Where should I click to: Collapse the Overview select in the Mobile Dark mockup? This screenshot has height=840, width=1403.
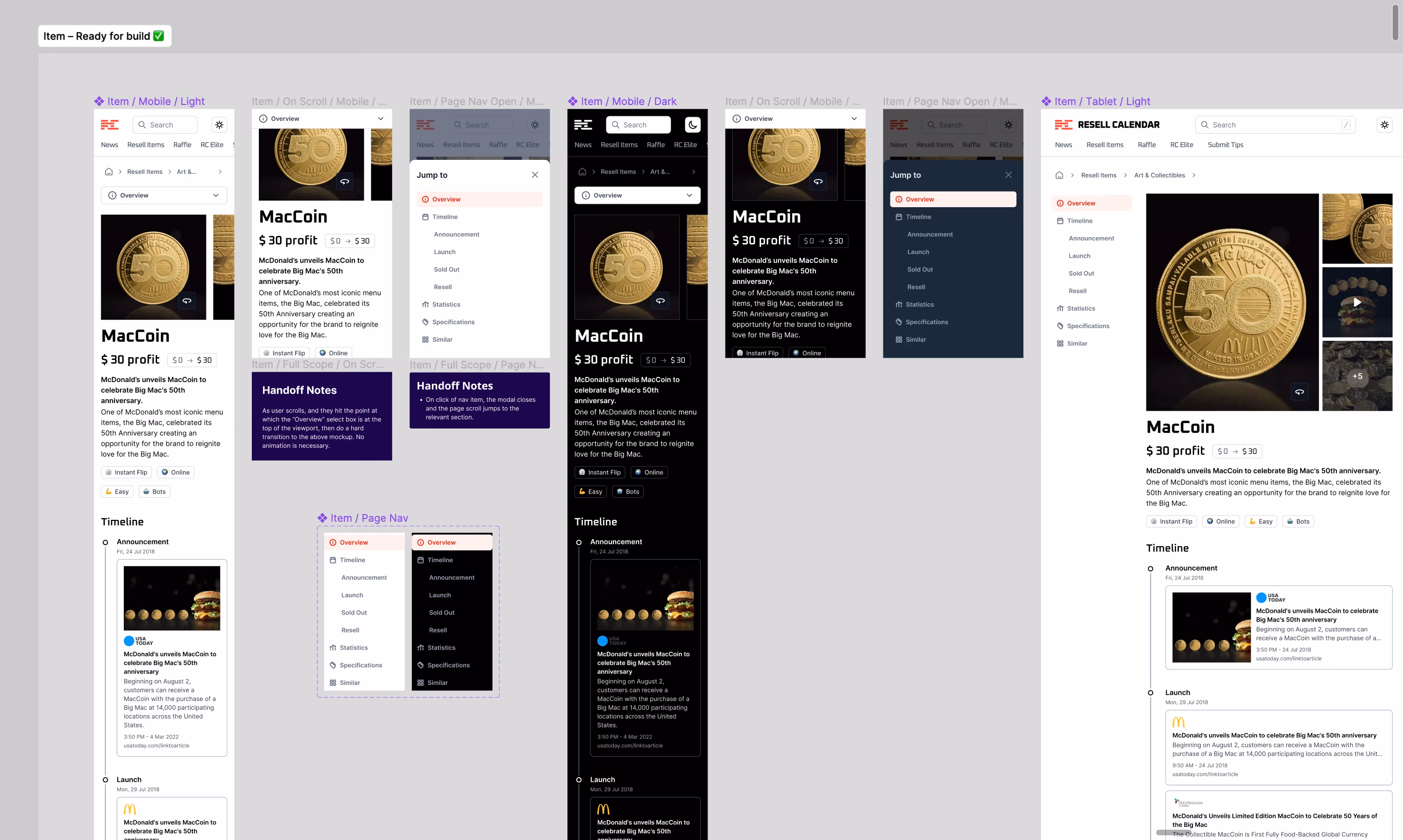click(x=690, y=195)
